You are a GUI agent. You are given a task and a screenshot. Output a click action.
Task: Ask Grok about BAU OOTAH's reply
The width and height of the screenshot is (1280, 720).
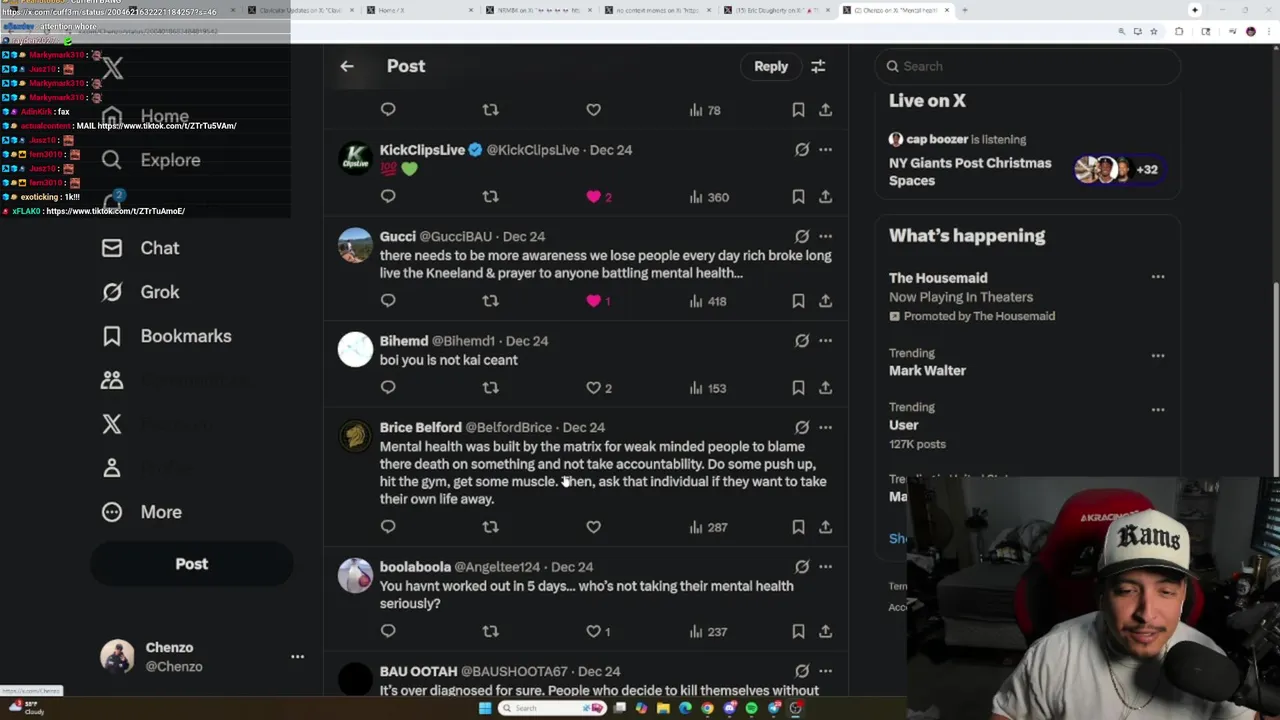point(802,671)
